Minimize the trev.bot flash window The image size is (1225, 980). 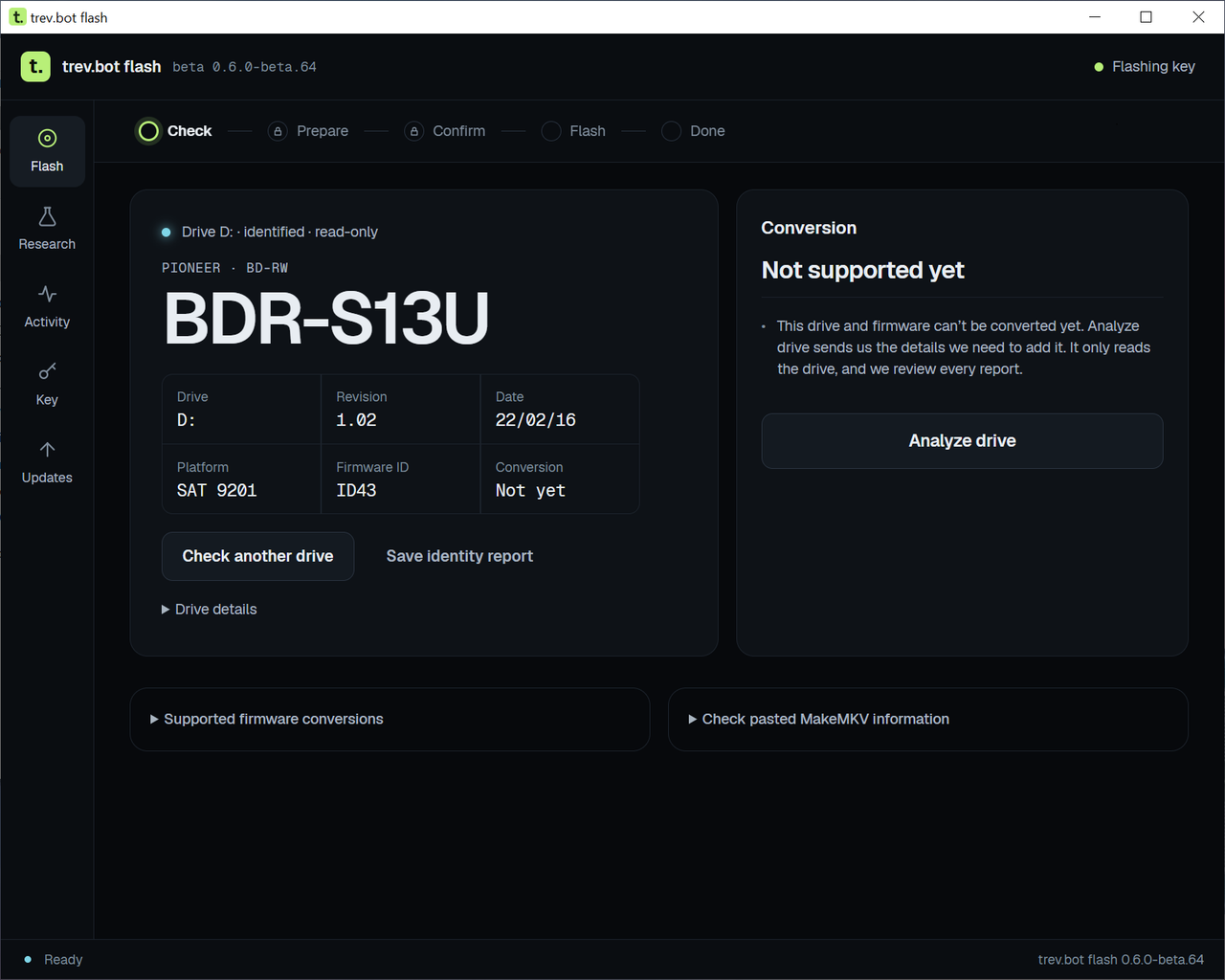tap(1095, 17)
